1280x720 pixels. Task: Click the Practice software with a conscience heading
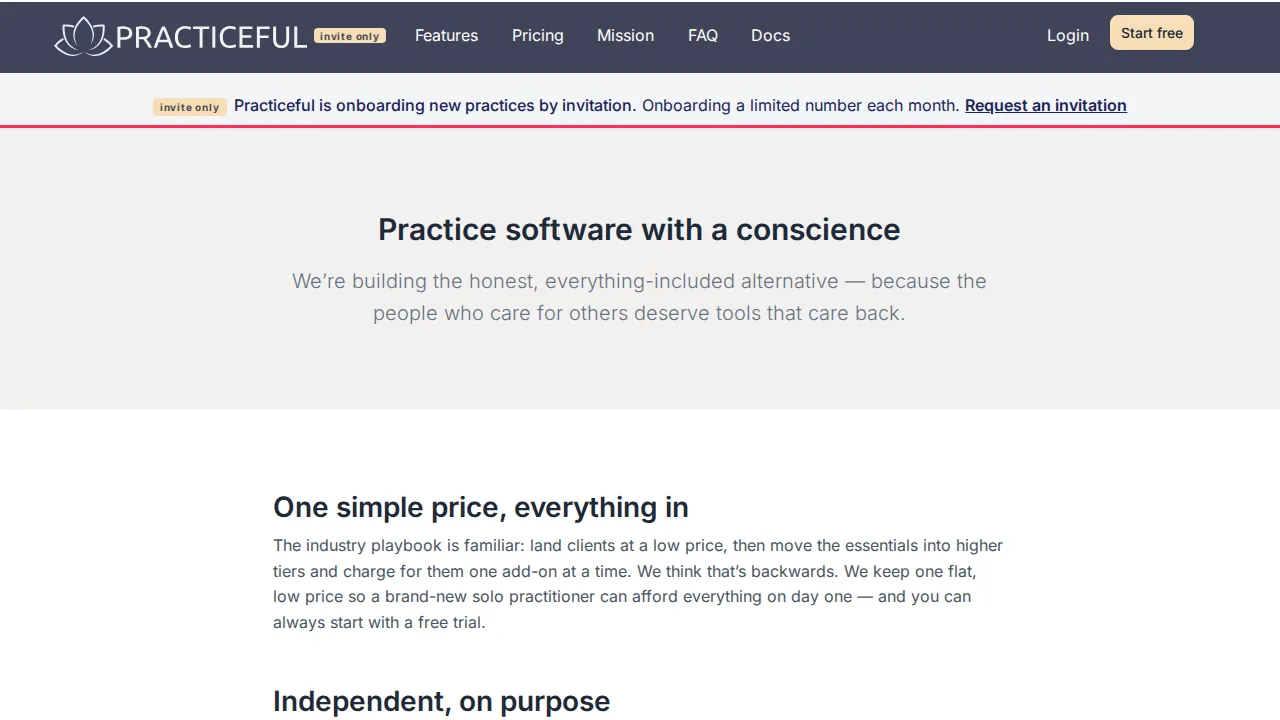point(639,229)
